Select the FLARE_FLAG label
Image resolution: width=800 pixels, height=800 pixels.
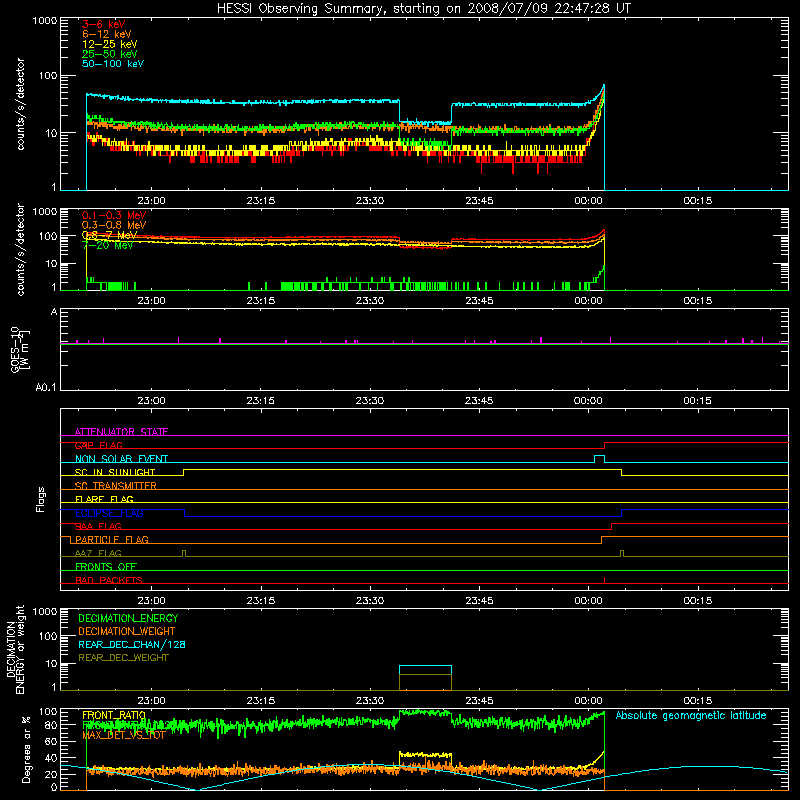pos(104,499)
